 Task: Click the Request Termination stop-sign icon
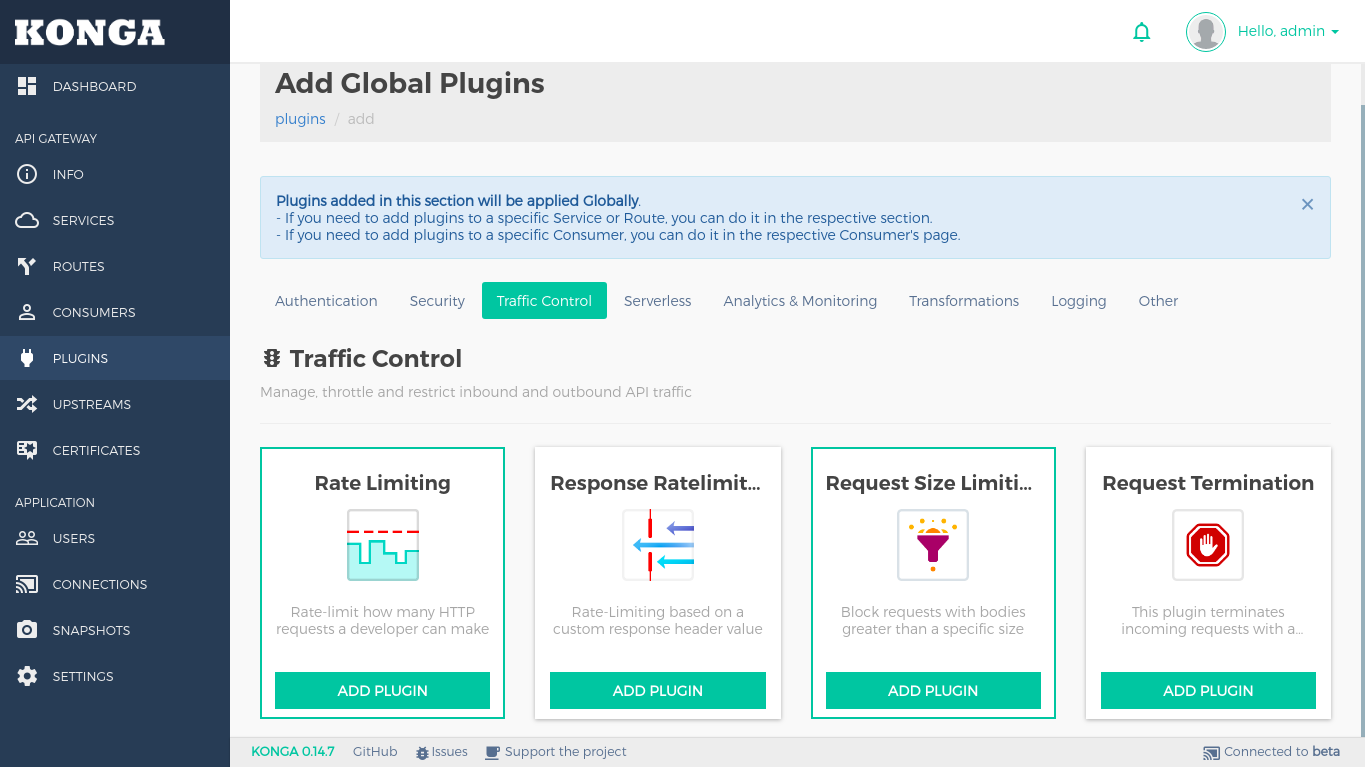click(x=1207, y=545)
